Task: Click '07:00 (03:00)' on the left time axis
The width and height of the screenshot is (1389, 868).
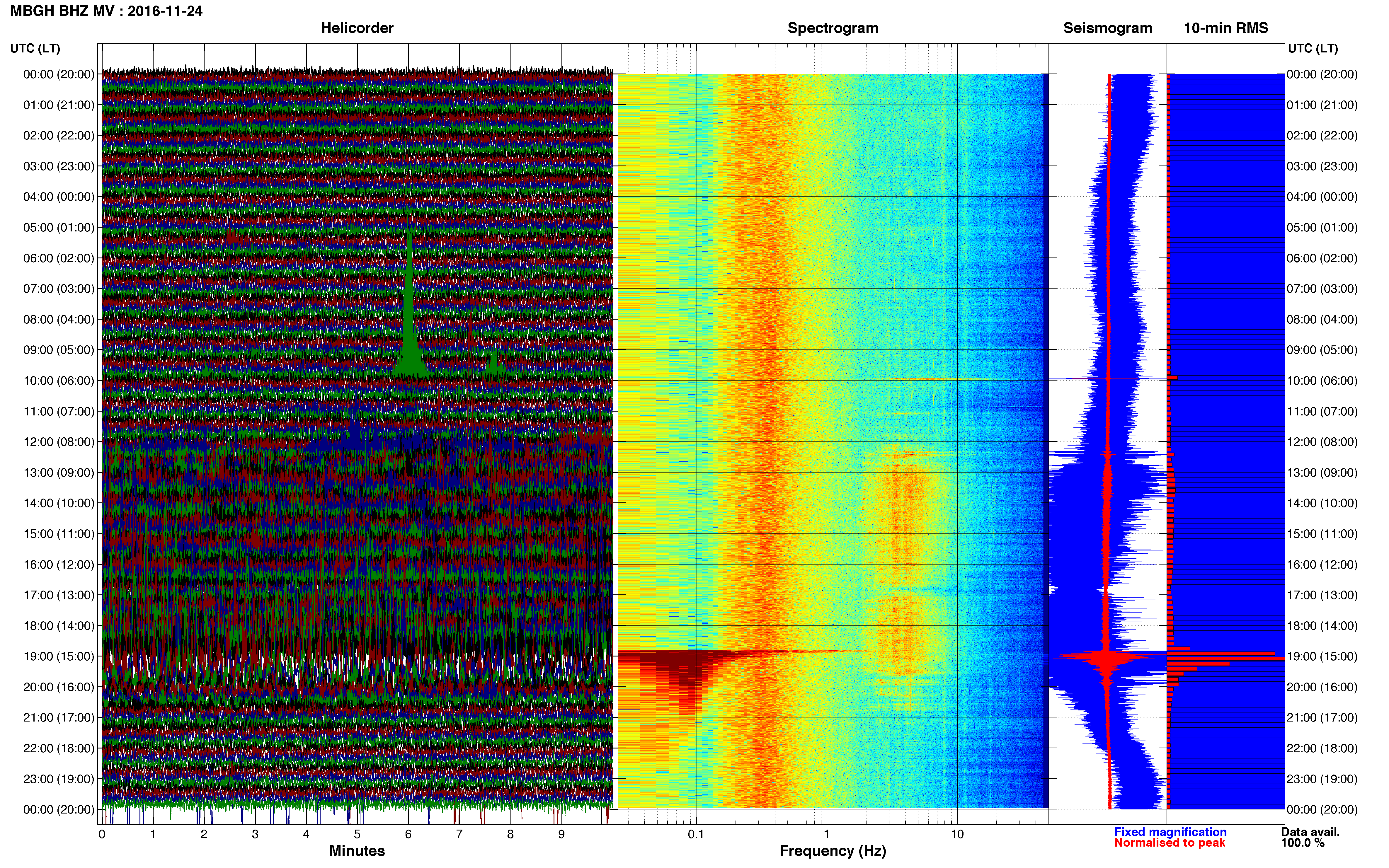Action: tap(59, 289)
